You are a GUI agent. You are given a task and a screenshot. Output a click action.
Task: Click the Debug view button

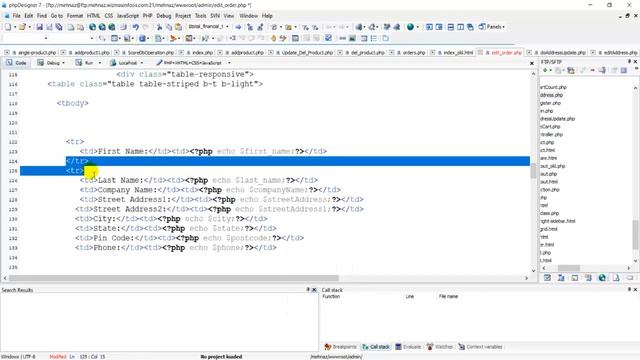(51, 63)
